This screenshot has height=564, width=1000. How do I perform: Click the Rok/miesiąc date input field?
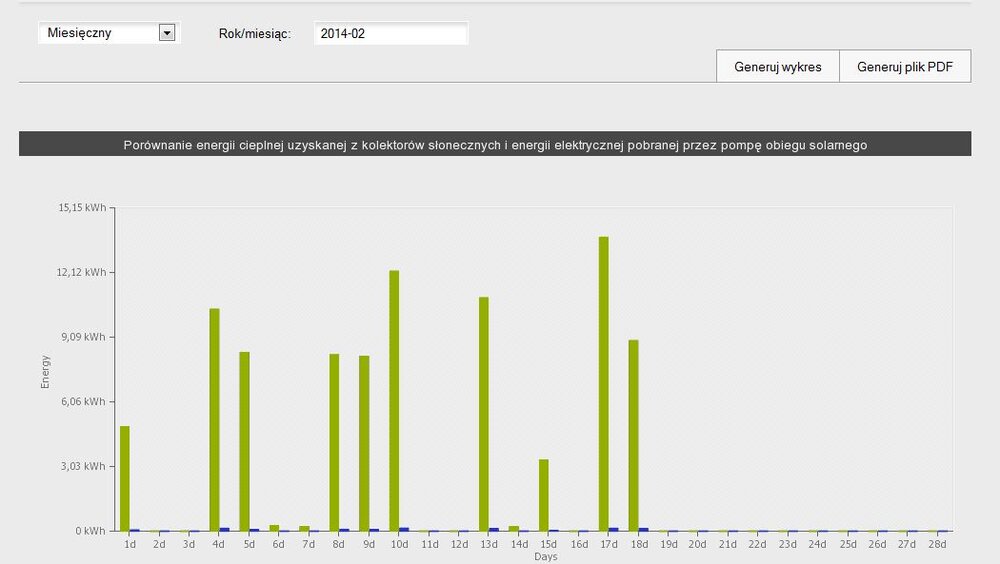click(x=390, y=34)
